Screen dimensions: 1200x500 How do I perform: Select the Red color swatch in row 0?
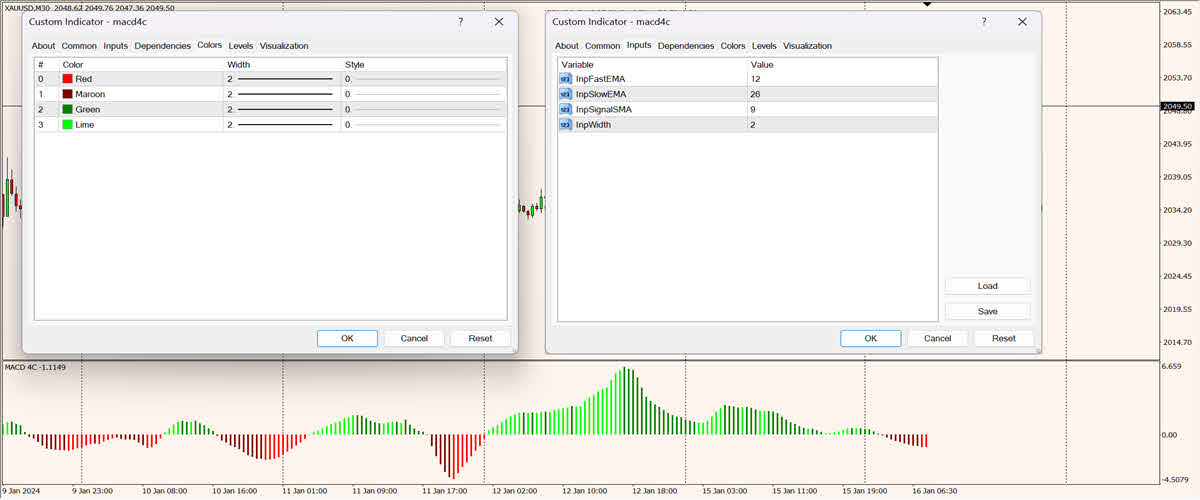67,79
